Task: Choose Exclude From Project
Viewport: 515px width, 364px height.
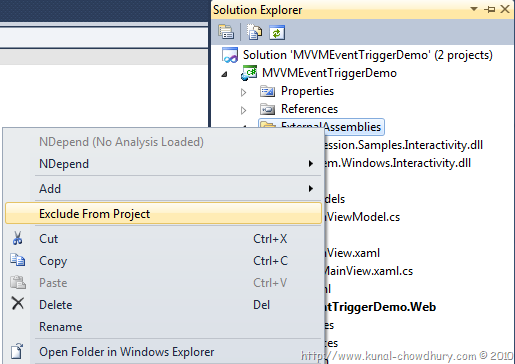Action: (163, 213)
